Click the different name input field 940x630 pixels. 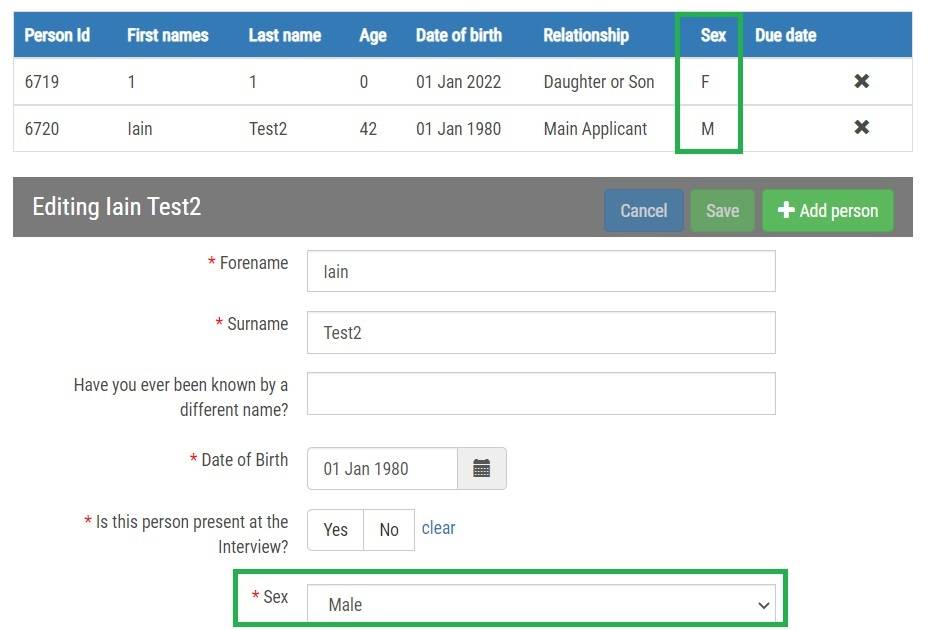click(541, 394)
